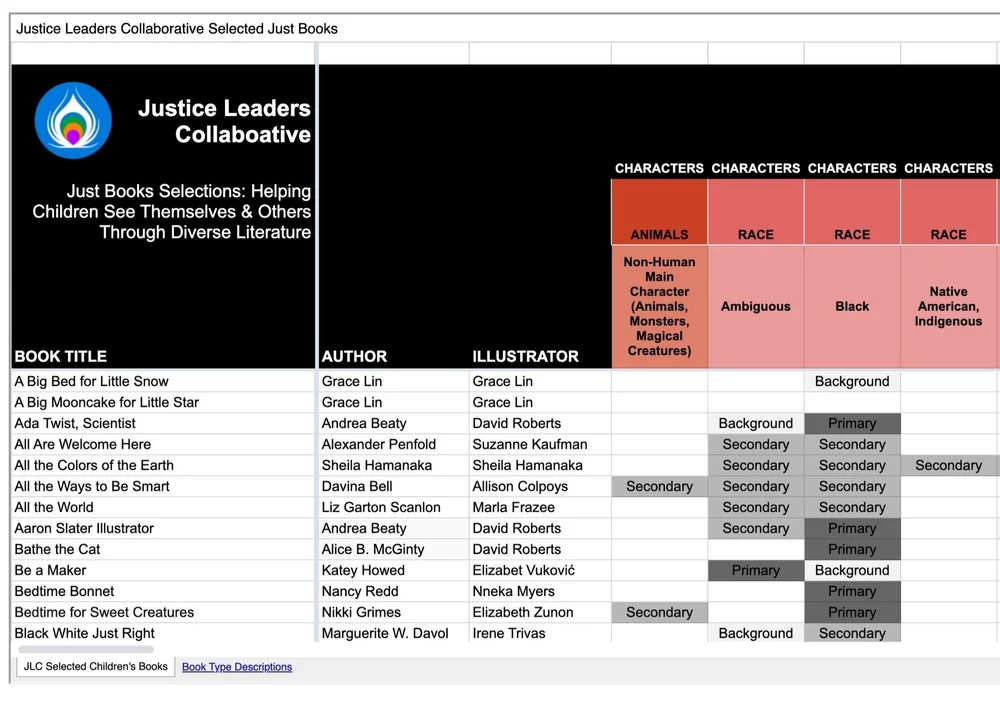The image size is (1000, 704).
Task: Select illustrator cell 'Marla Frazee'
Action: click(540, 508)
